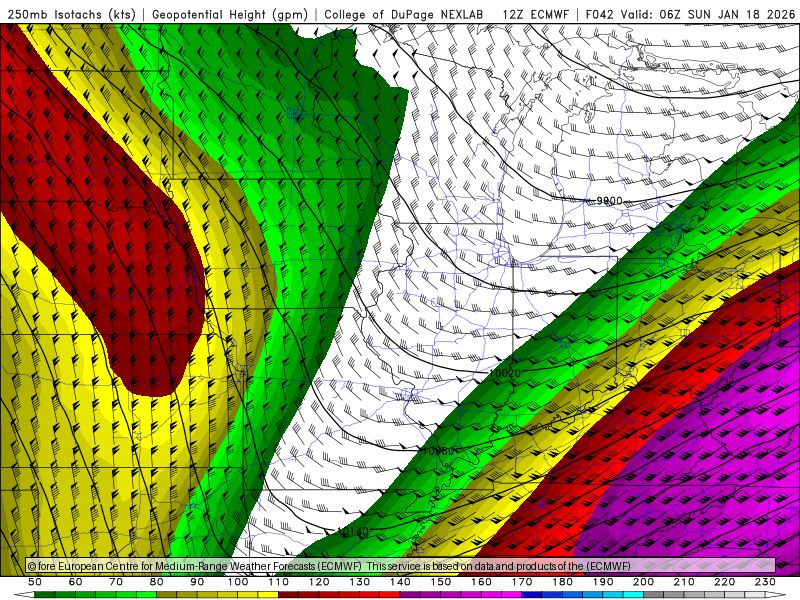Click the 10080 height contour label

coord(438,451)
